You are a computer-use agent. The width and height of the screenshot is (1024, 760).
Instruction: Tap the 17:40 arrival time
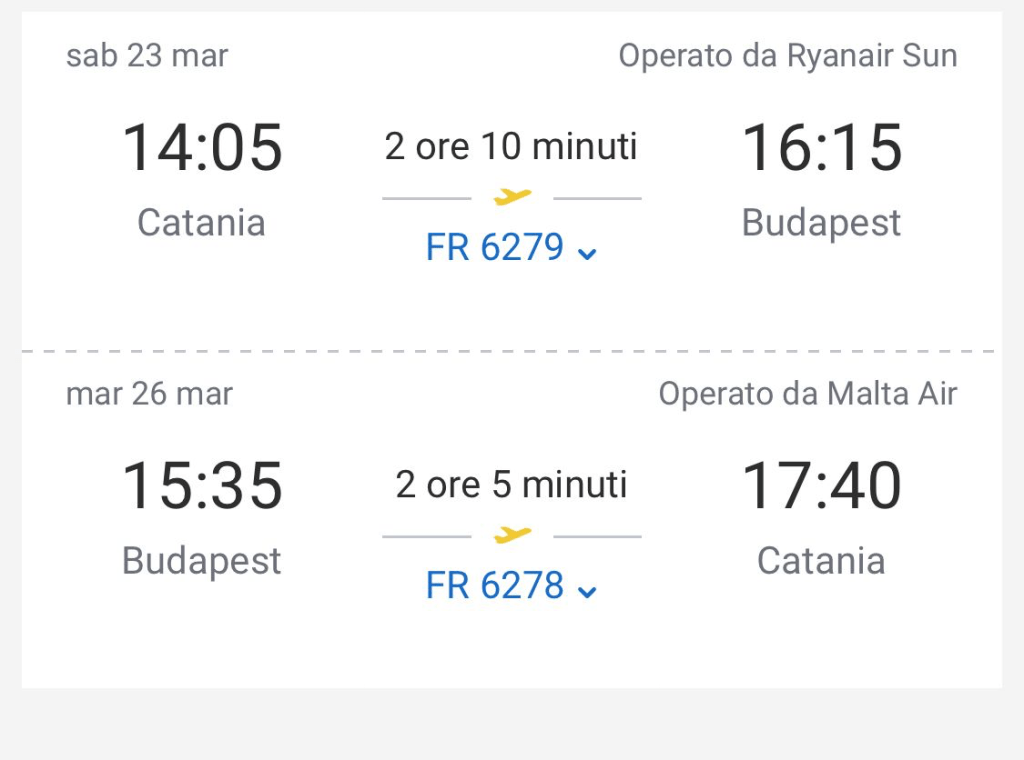click(x=822, y=486)
